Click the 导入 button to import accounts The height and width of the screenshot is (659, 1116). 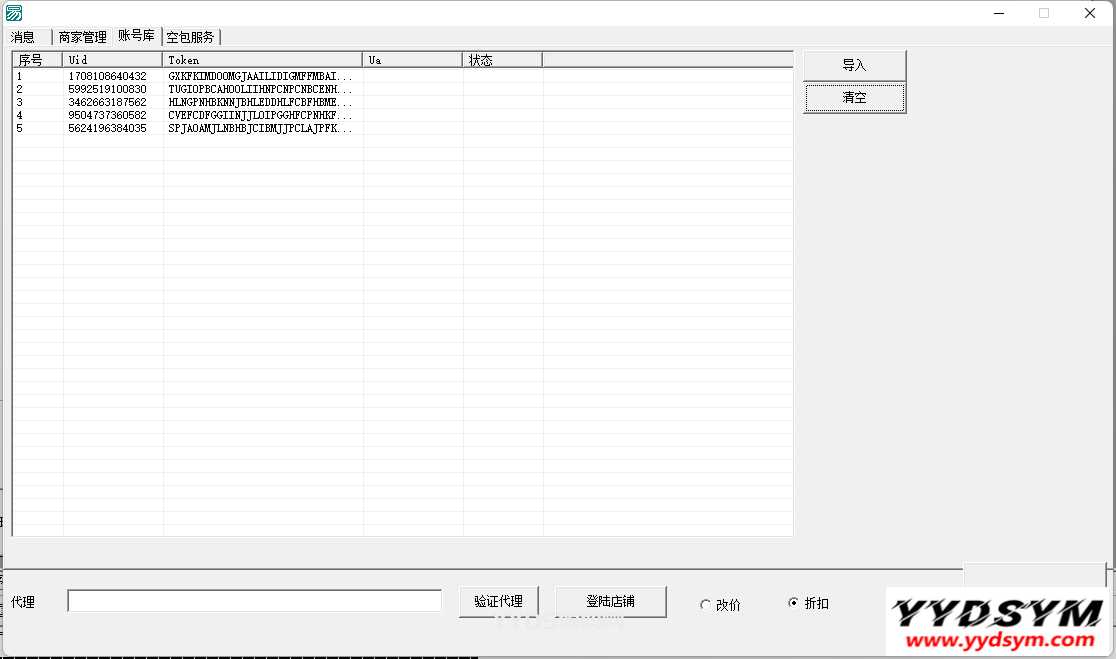click(854, 64)
